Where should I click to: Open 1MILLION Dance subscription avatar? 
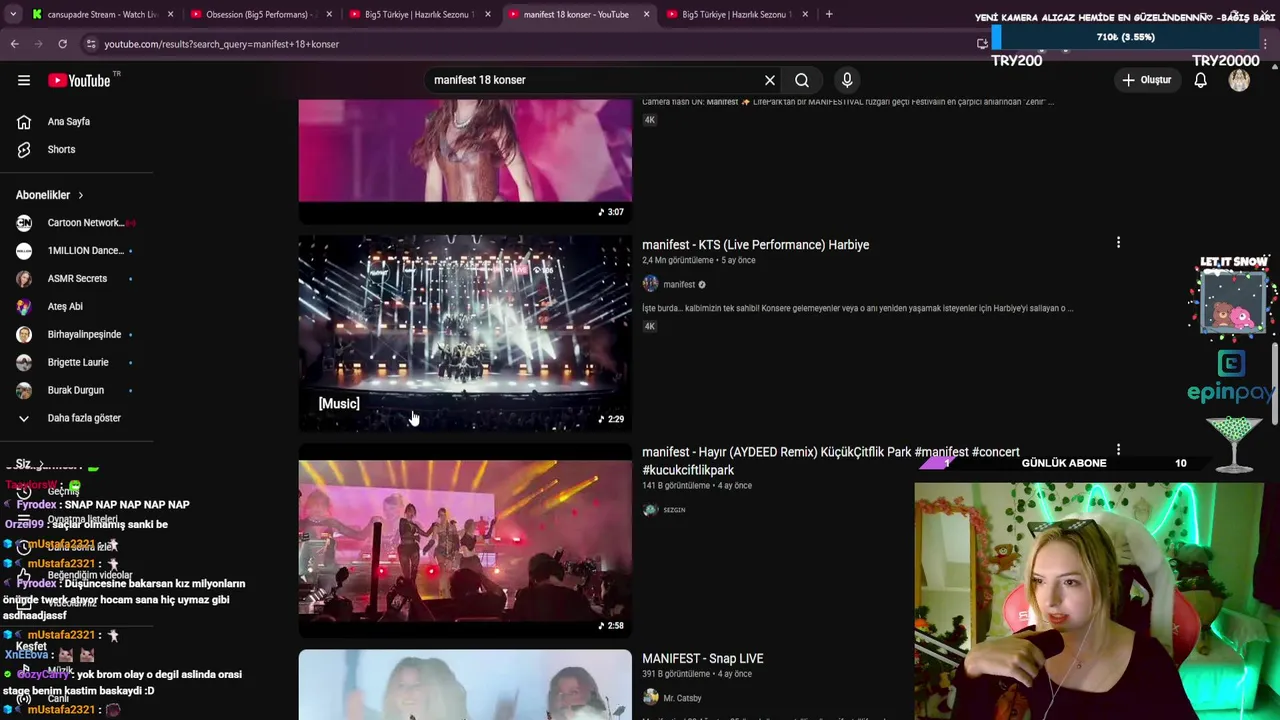[x=24, y=251]
